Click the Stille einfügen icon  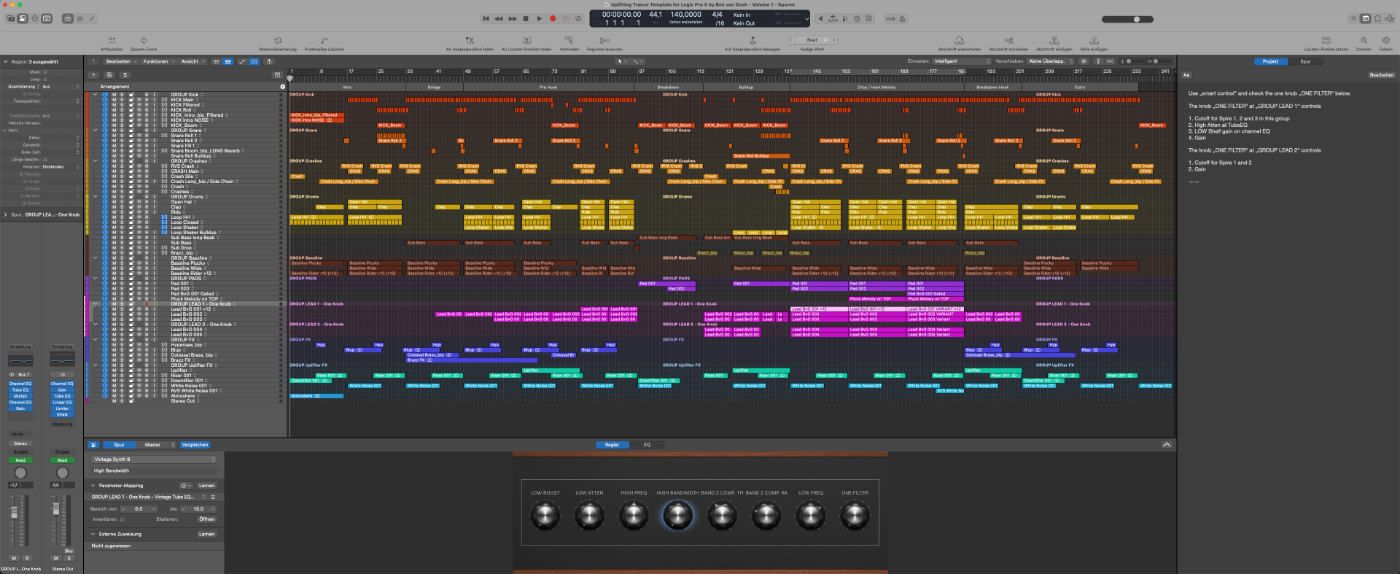[x=1094, y=43]
